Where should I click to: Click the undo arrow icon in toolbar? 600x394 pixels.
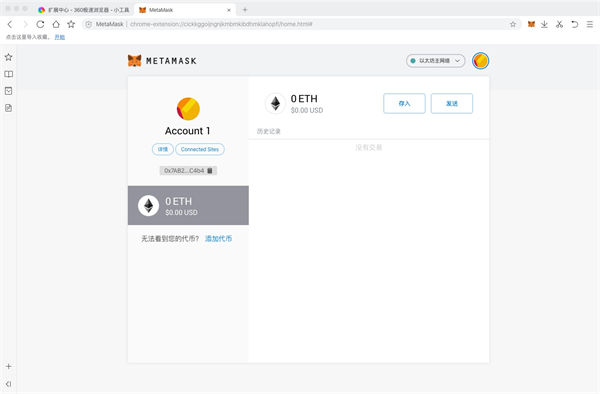pos(574,24)
